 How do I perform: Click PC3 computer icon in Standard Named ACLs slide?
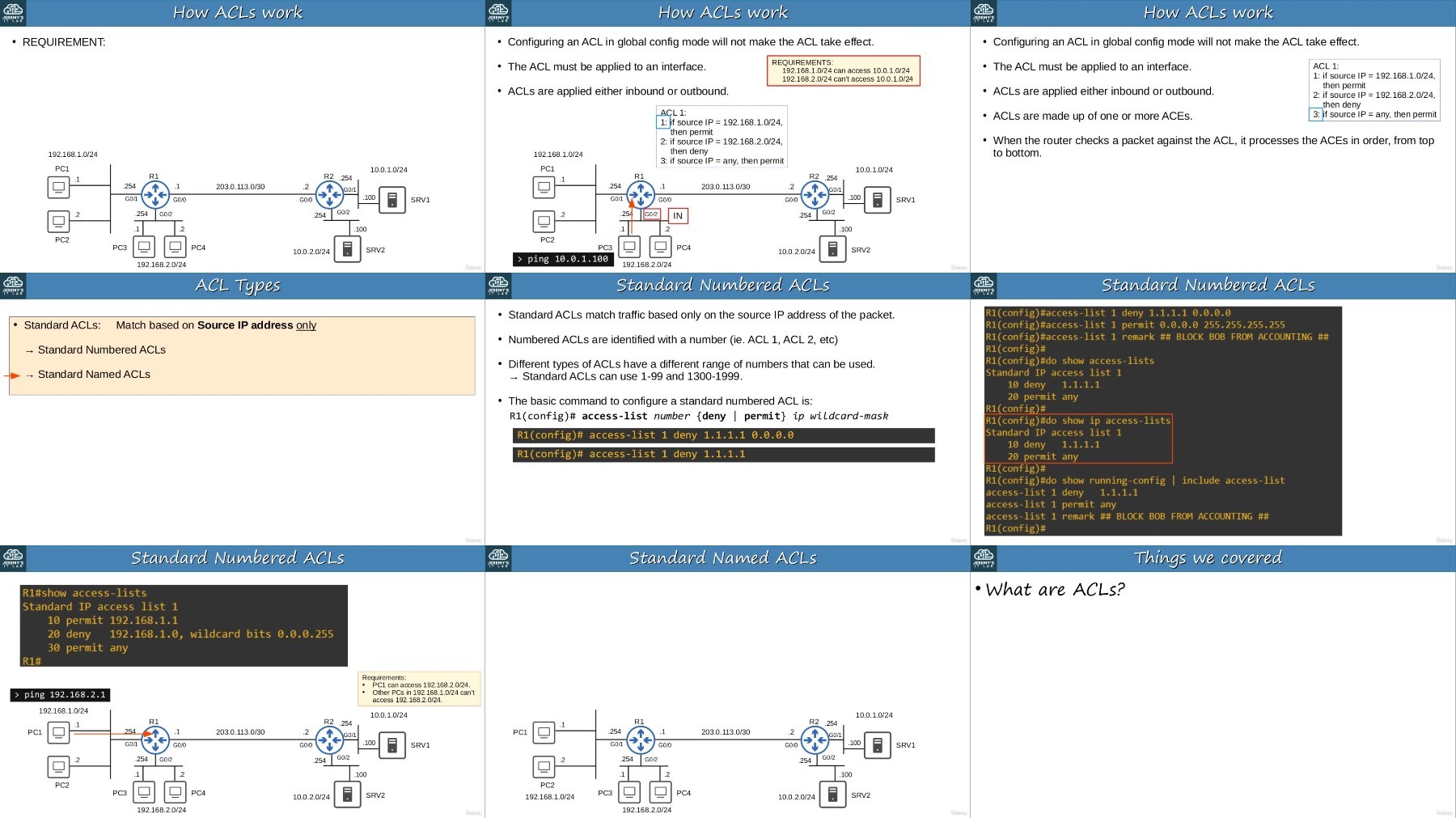629,792
